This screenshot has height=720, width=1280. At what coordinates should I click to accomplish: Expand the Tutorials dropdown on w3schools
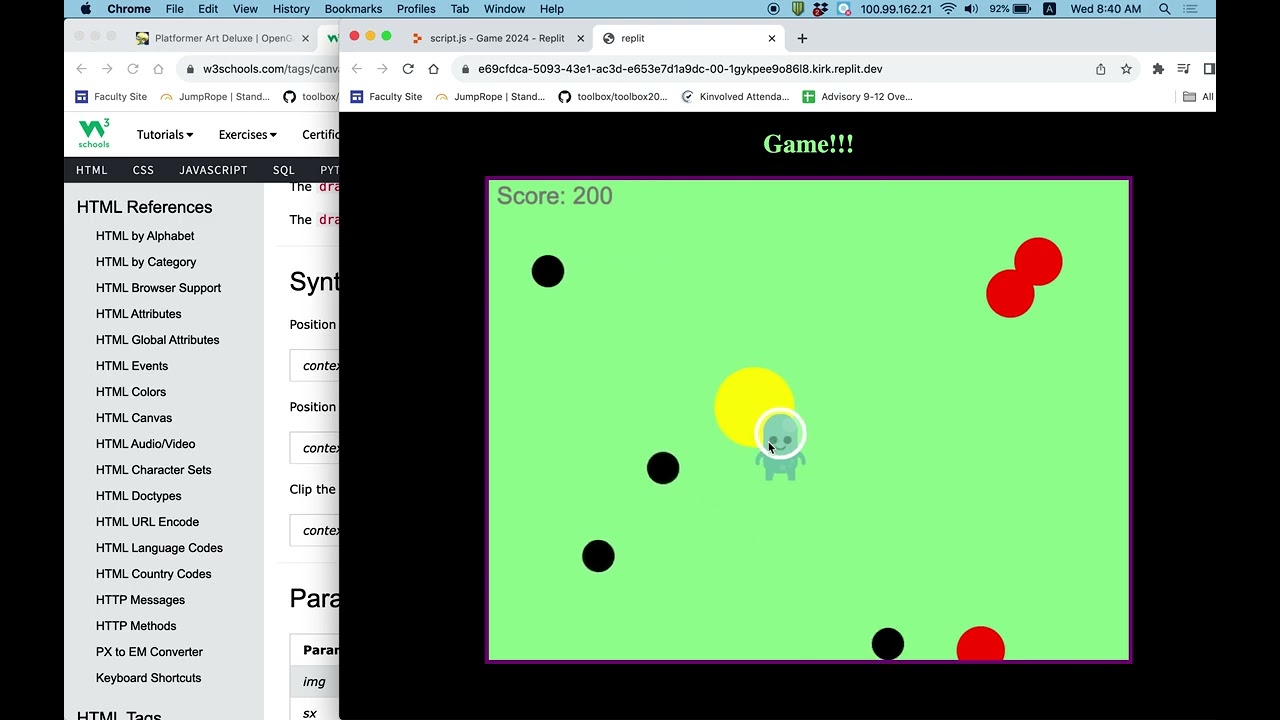pos(165,135)
